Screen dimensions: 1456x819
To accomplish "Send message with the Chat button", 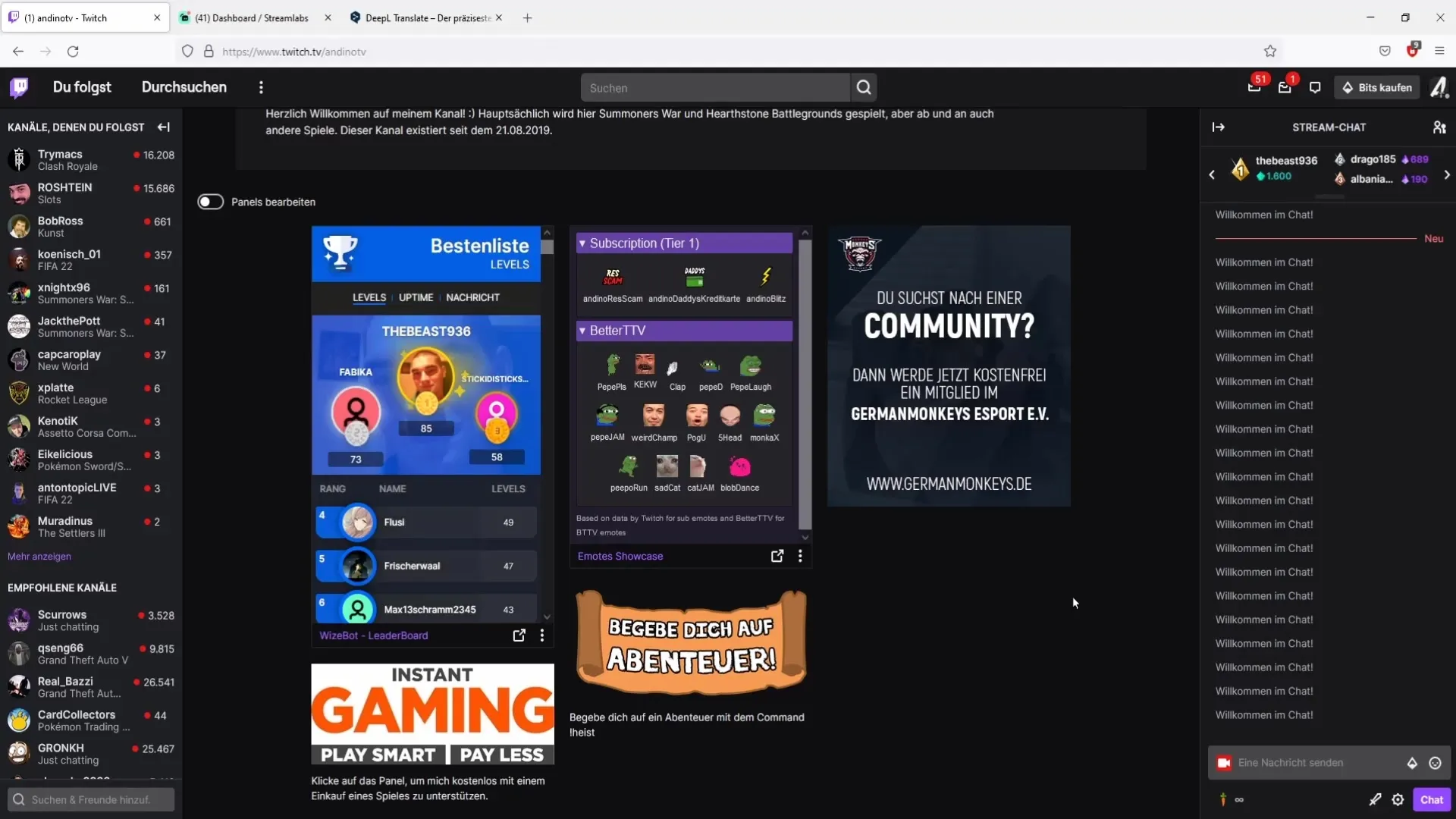I will tap(1431, 799).
